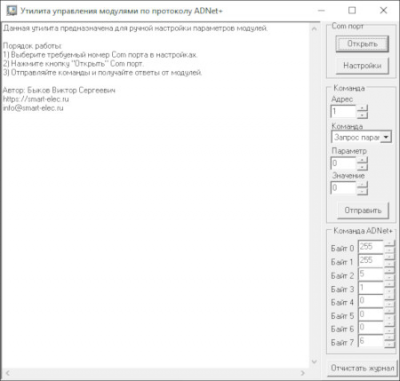This screenshot has height=381, width=400.
Task: Focus the Адрес input field
Action: 343,112
